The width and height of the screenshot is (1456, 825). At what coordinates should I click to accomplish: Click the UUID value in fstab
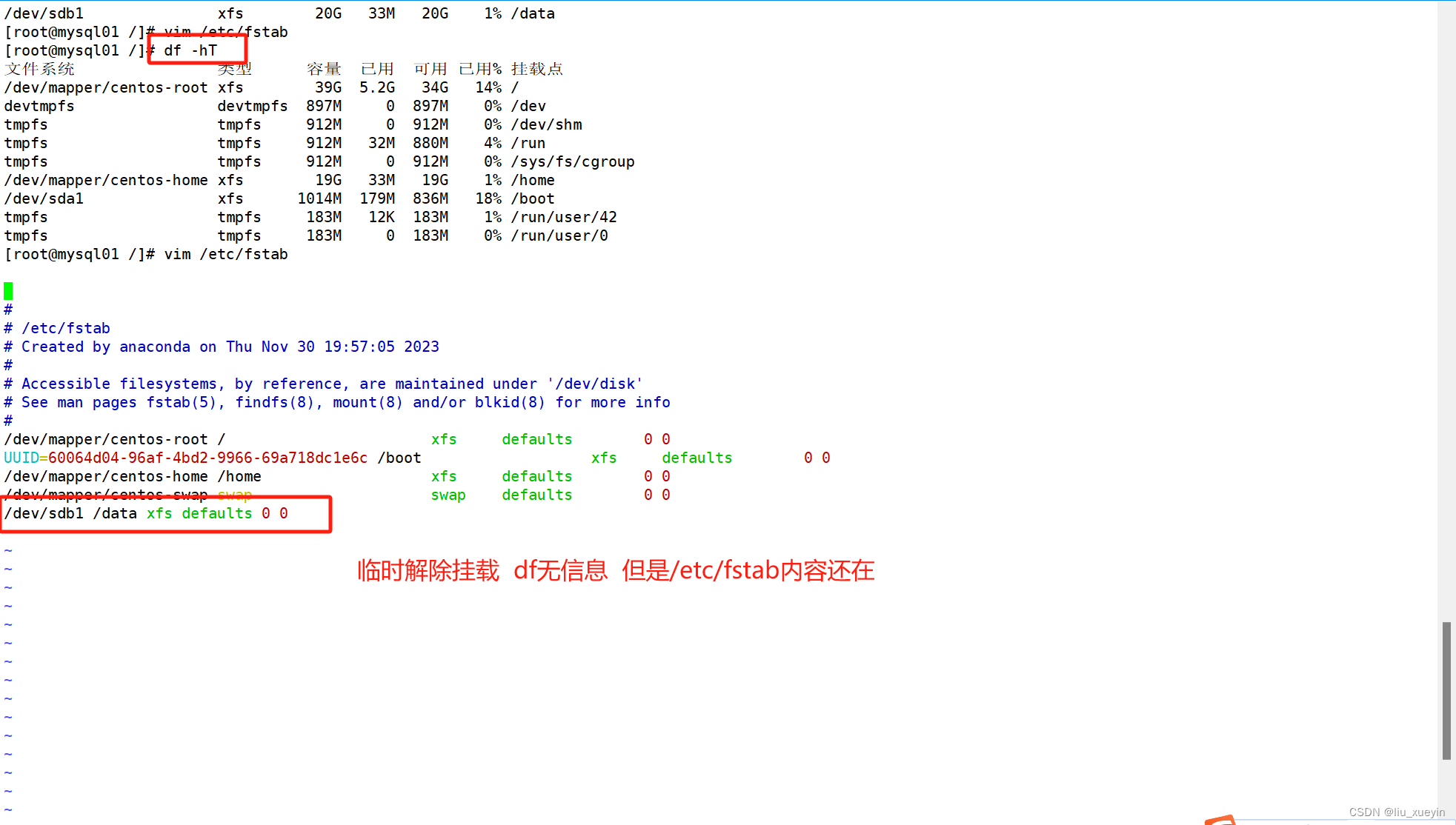[x=207, y=458]
